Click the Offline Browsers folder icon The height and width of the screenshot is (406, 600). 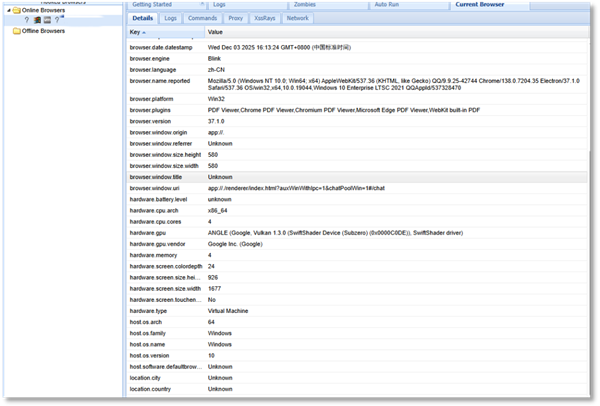(17, 30)
